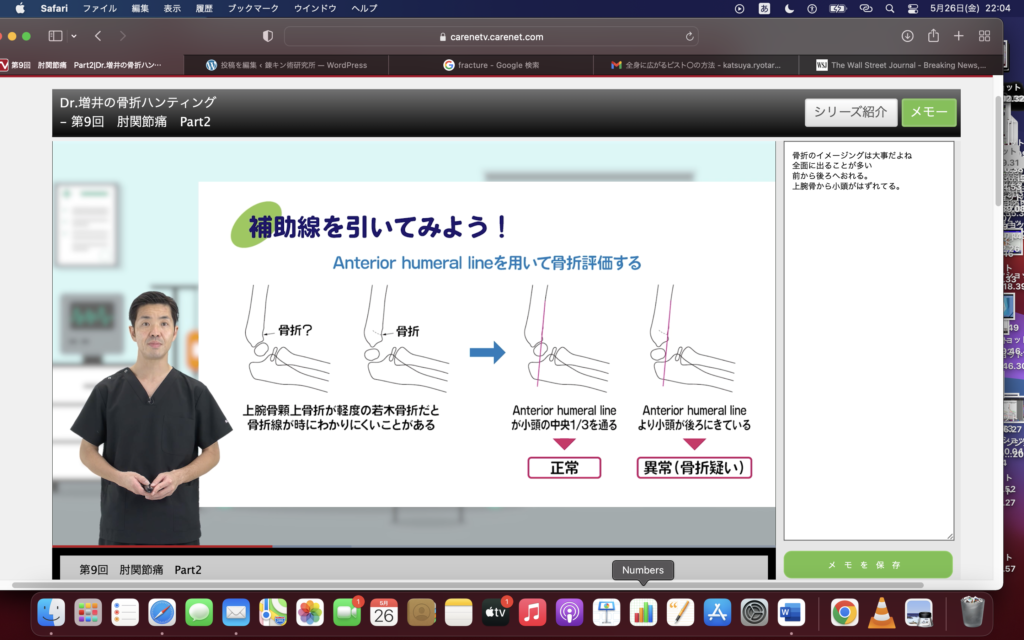Image resolution: width=1024 pixels, height=640 pixels.
Task: Reload the carenetv page
Action: [662, 37]
